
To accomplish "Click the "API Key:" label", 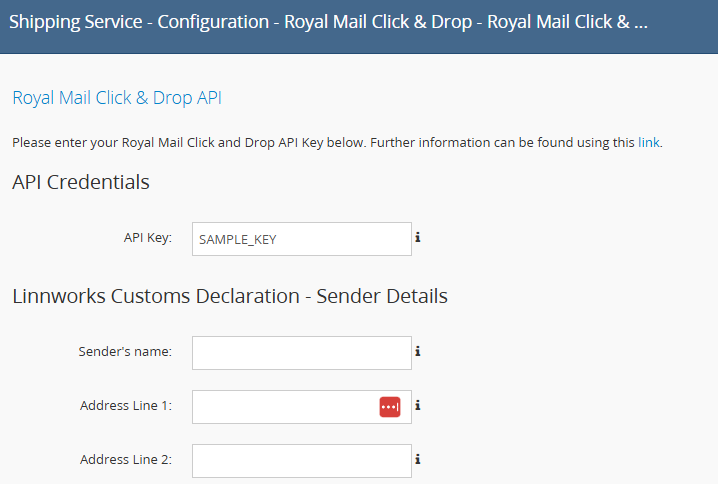I will [x=148, y=238].
